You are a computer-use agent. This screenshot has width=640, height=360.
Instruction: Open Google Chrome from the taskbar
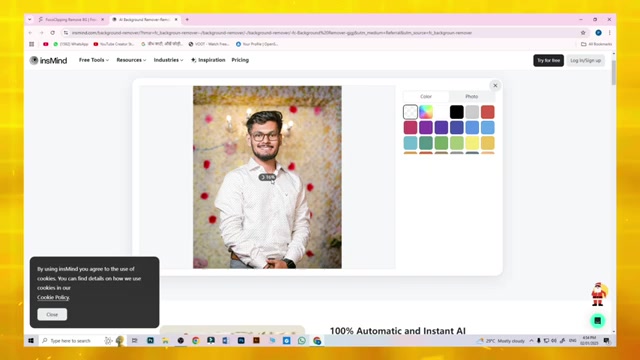coord(196,340)
